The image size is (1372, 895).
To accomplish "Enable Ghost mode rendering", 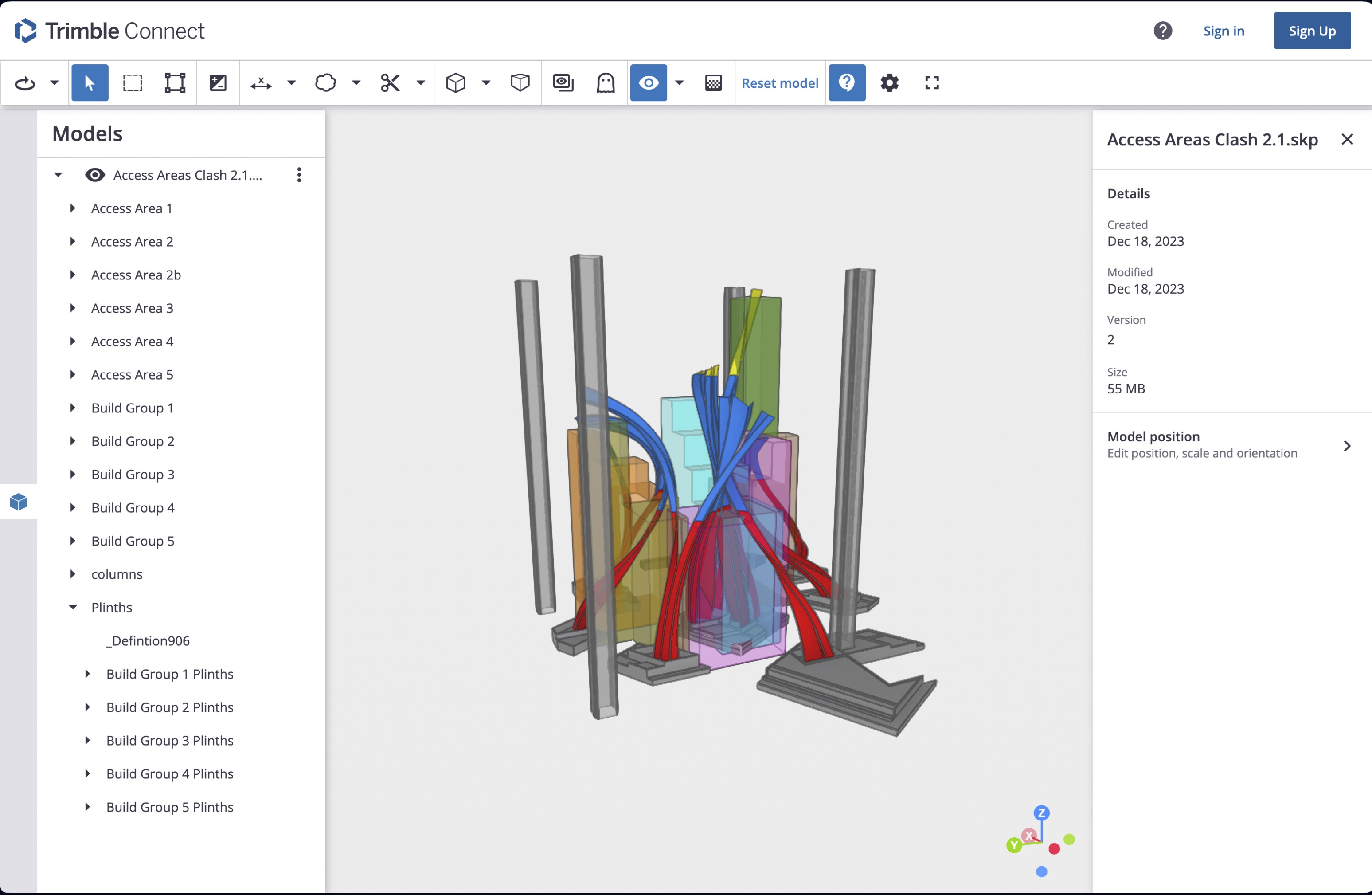I will click(605, 82).
